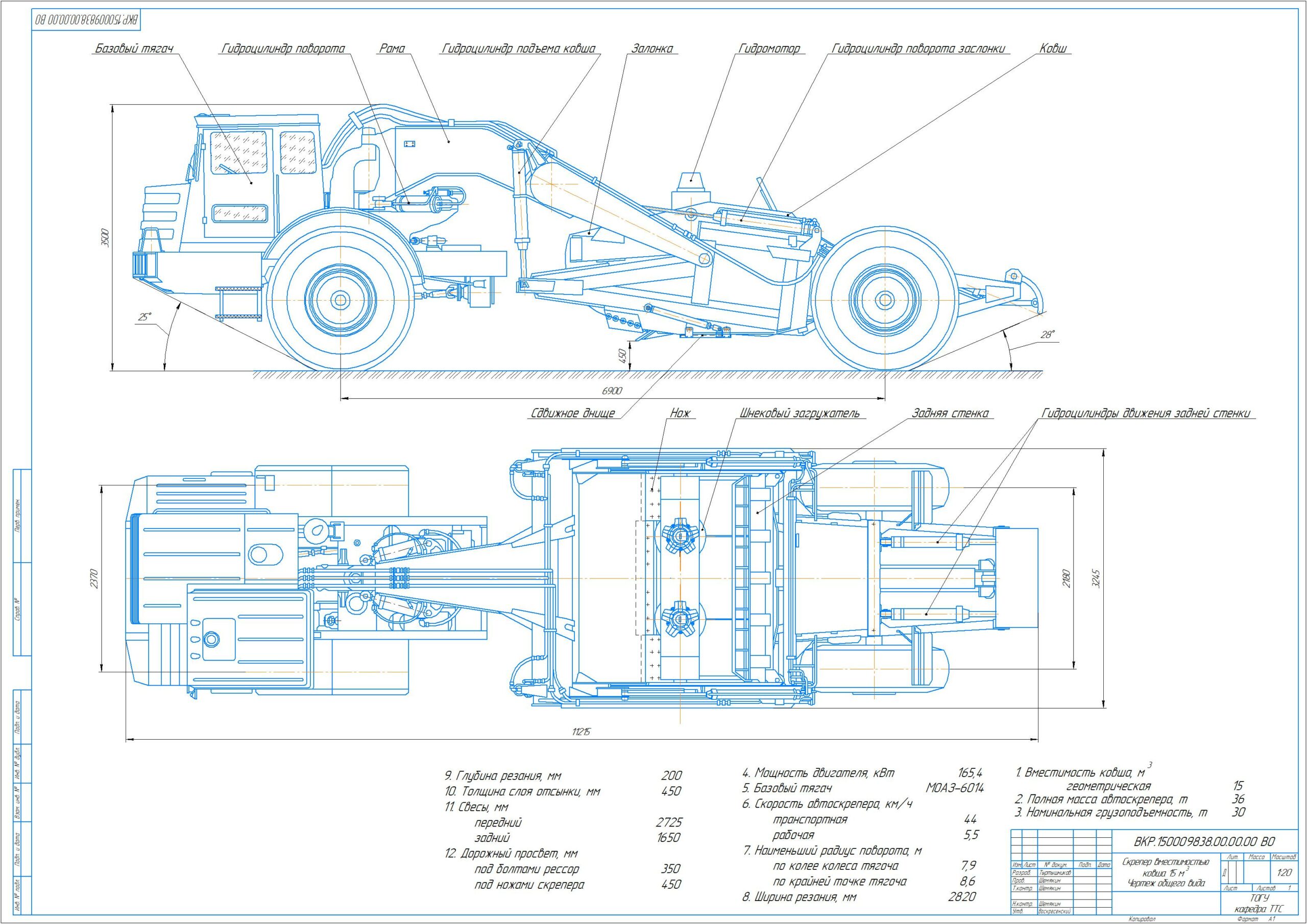Click the 'Залонка' callout label

pyautogui.click(x=652, y=49)
